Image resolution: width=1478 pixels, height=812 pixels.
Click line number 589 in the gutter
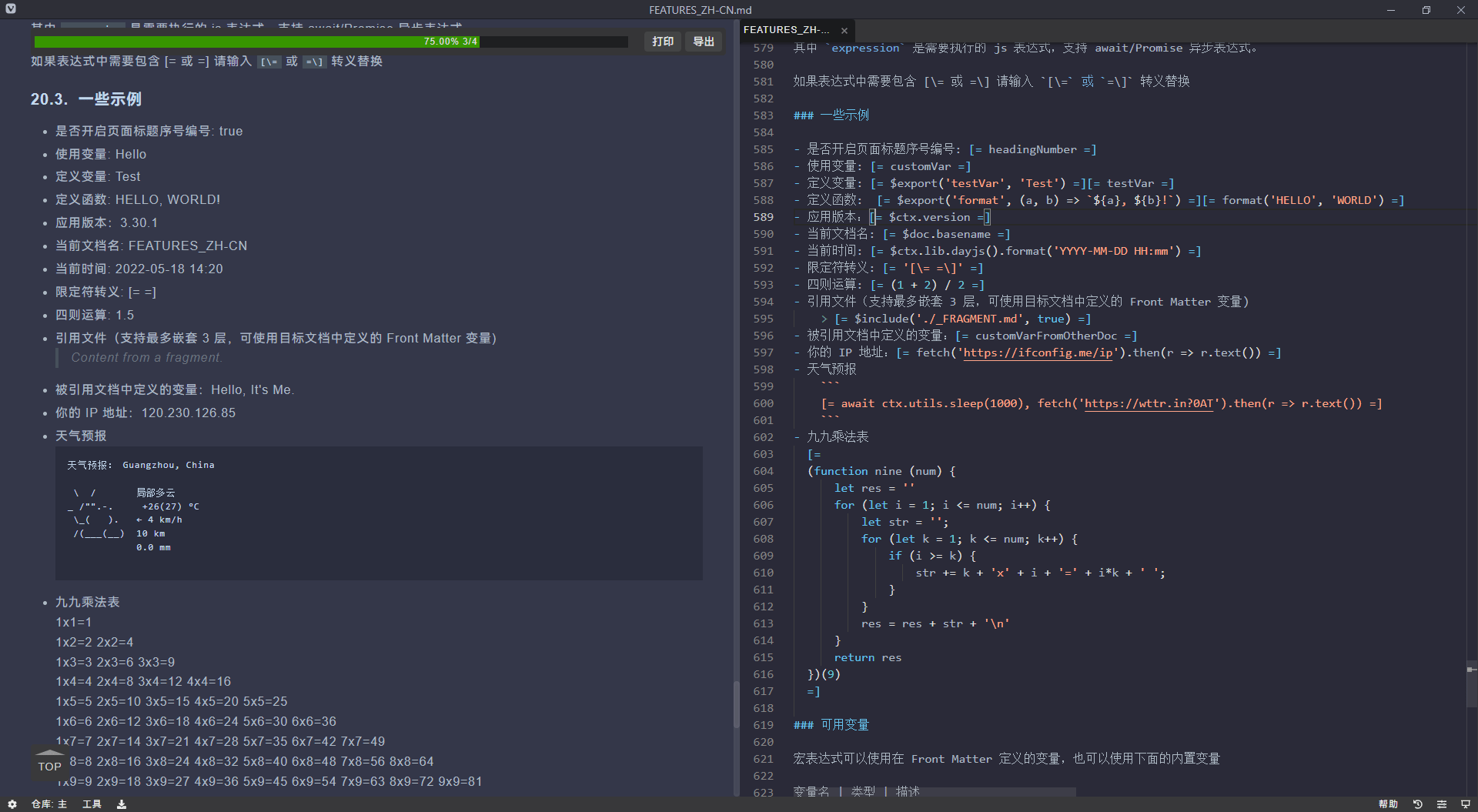[x=763, y=217]
